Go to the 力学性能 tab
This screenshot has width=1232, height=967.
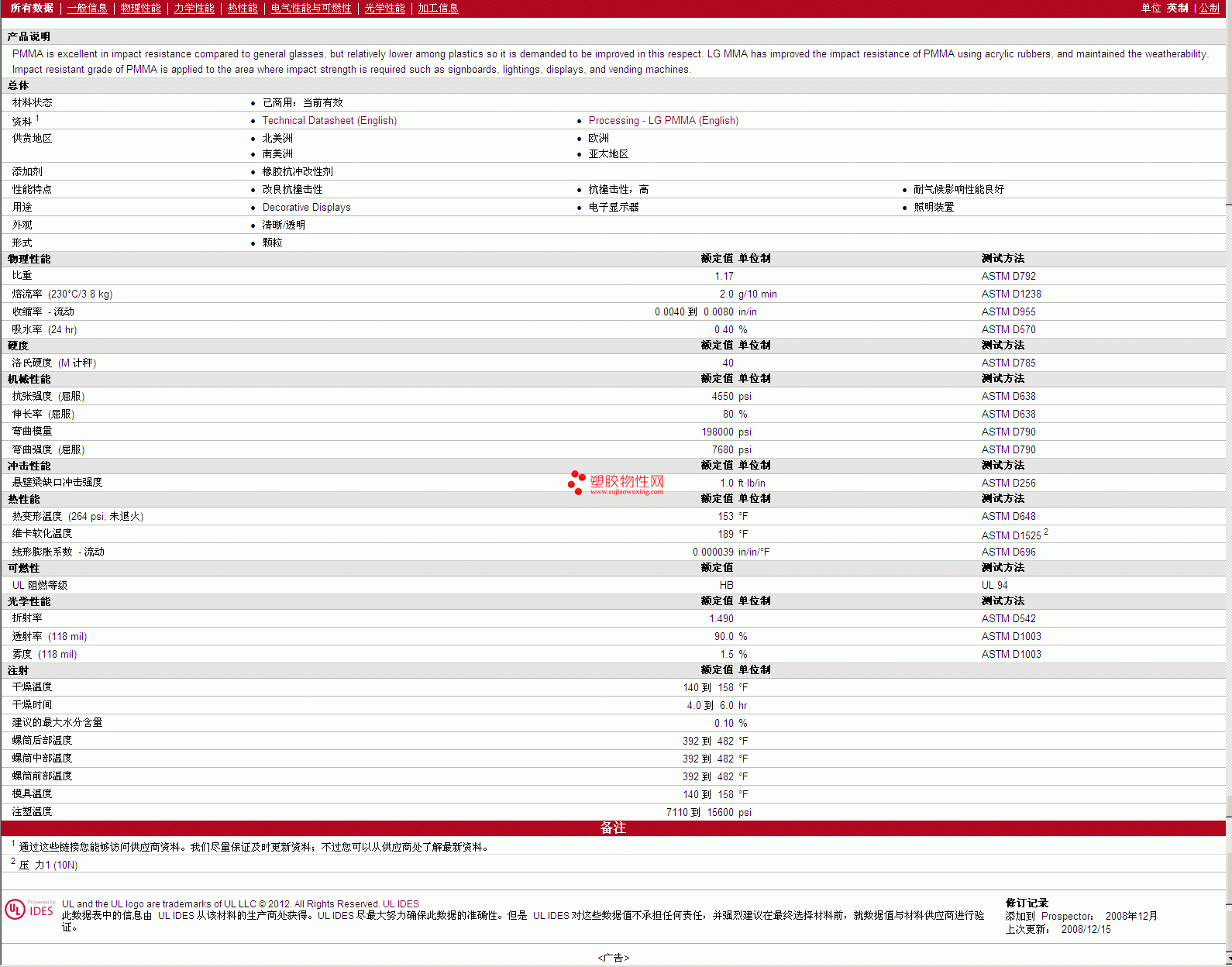coord(194,8)
